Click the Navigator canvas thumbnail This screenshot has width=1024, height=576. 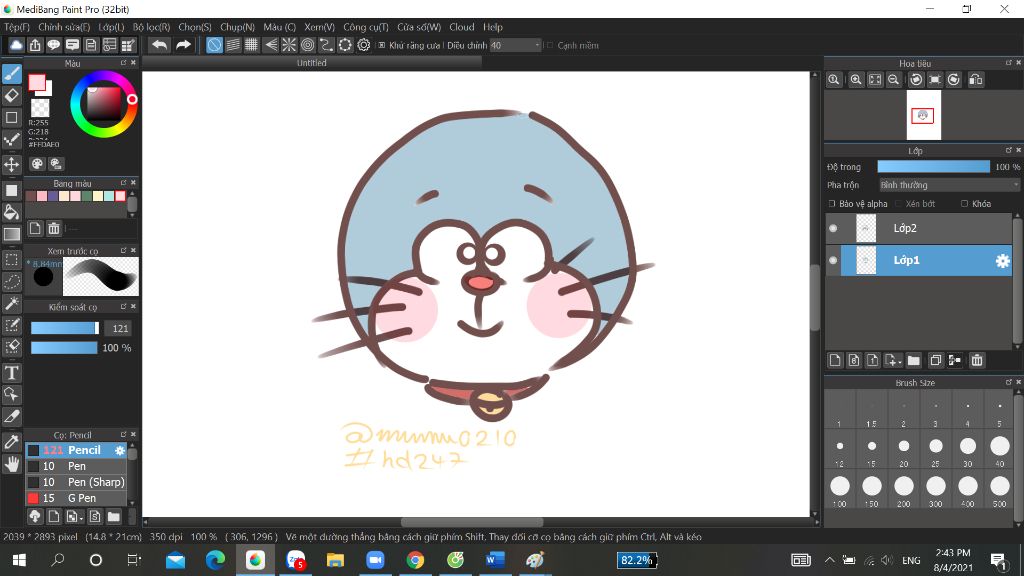(923, 116)
